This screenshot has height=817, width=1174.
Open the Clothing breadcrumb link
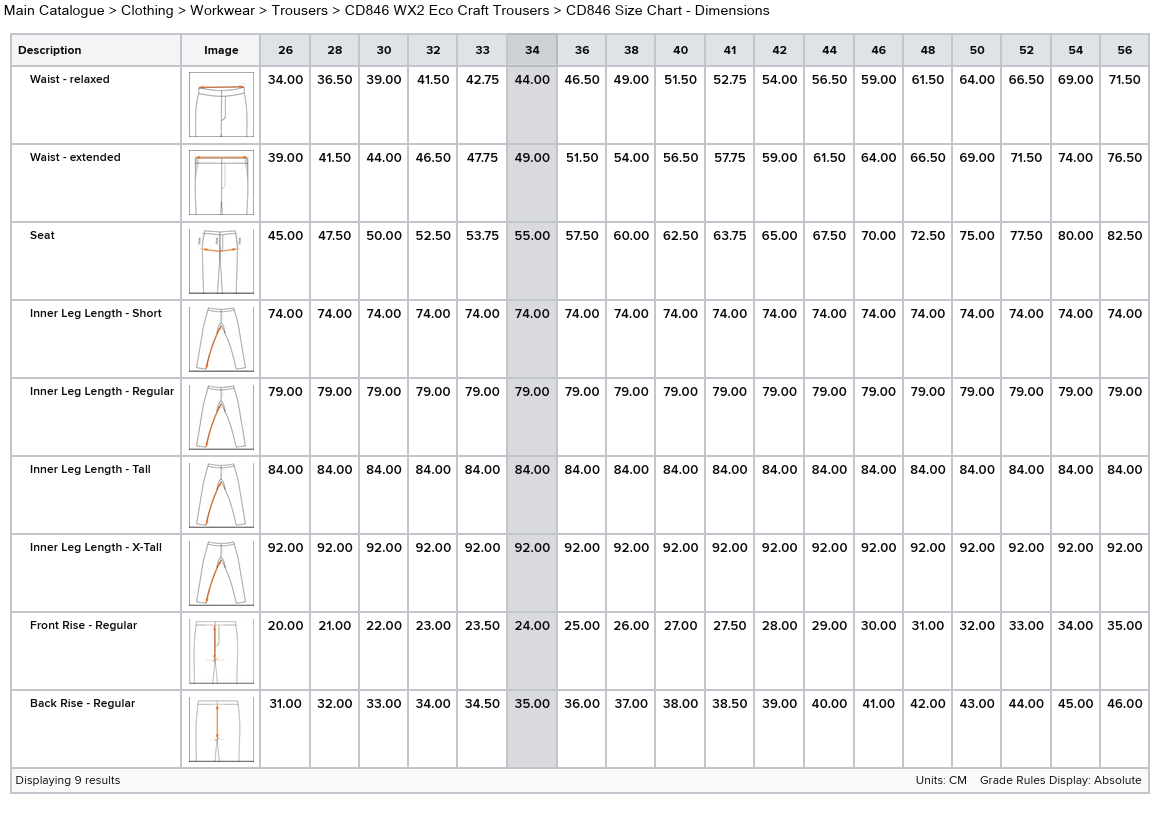pyautogui.click(x=148, y=11)
